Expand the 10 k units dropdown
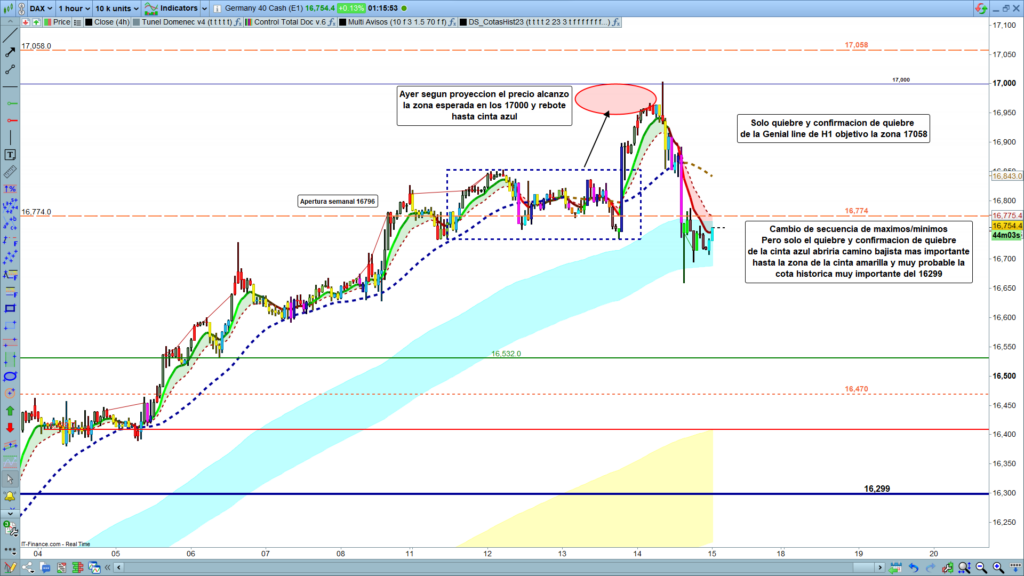Image resolution: width=1024 pixels, height=576 pixels. [117, 7]
